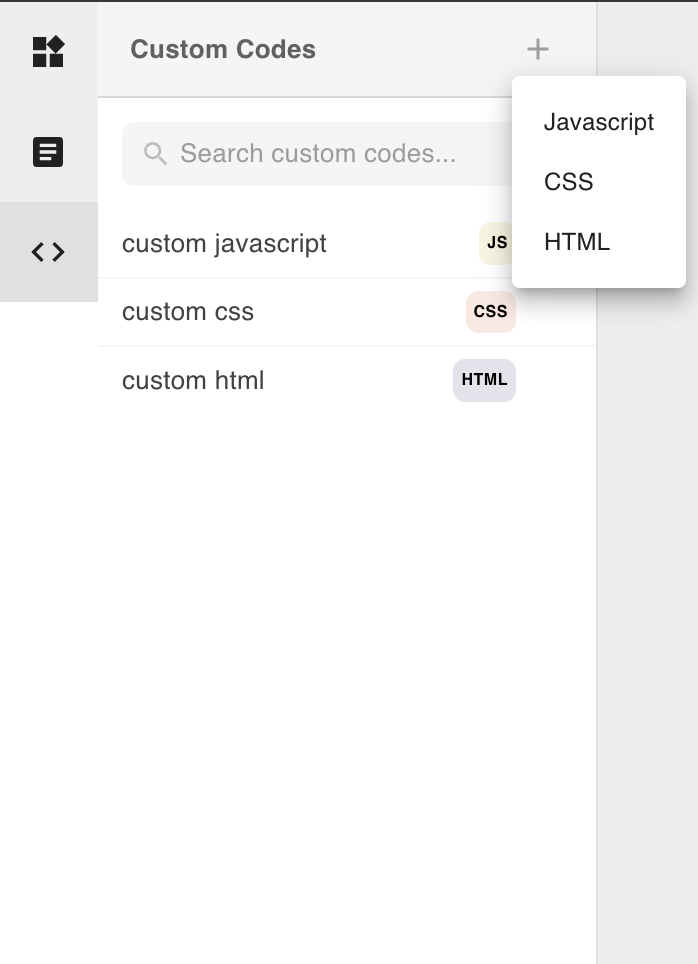698x964 pixels.
Task: Click the Custom Codes panel title
Action: 223,49
